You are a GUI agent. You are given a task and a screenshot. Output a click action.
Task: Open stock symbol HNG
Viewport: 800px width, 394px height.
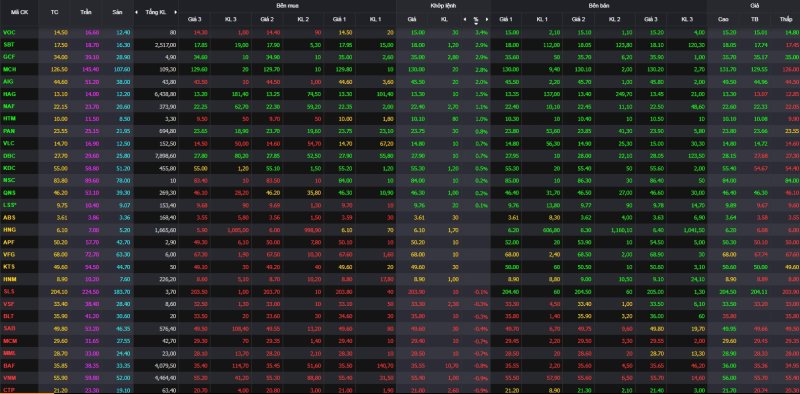[9, 230]
